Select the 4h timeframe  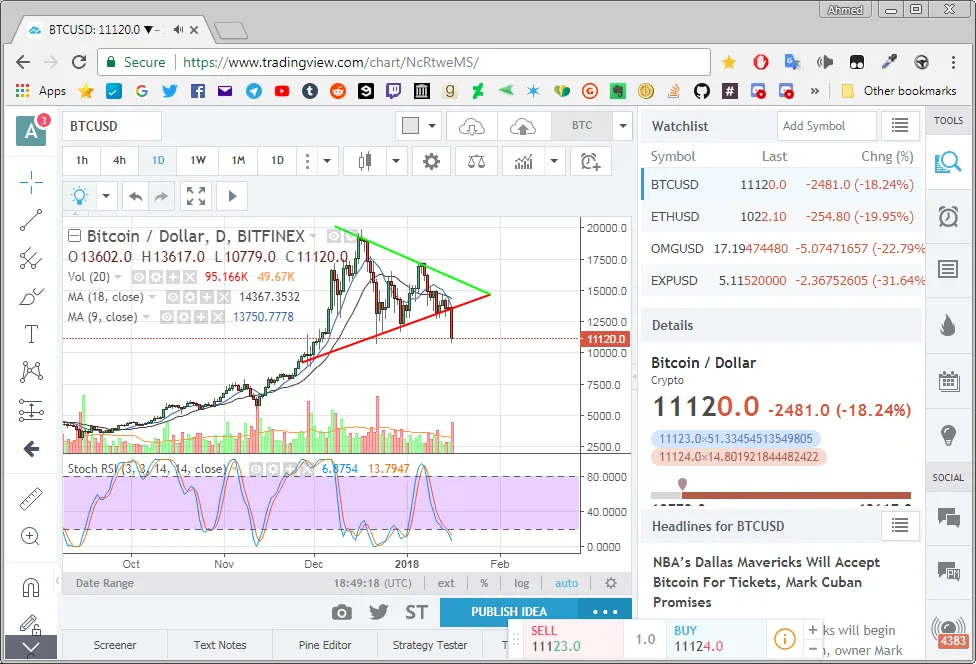point(120,161)
